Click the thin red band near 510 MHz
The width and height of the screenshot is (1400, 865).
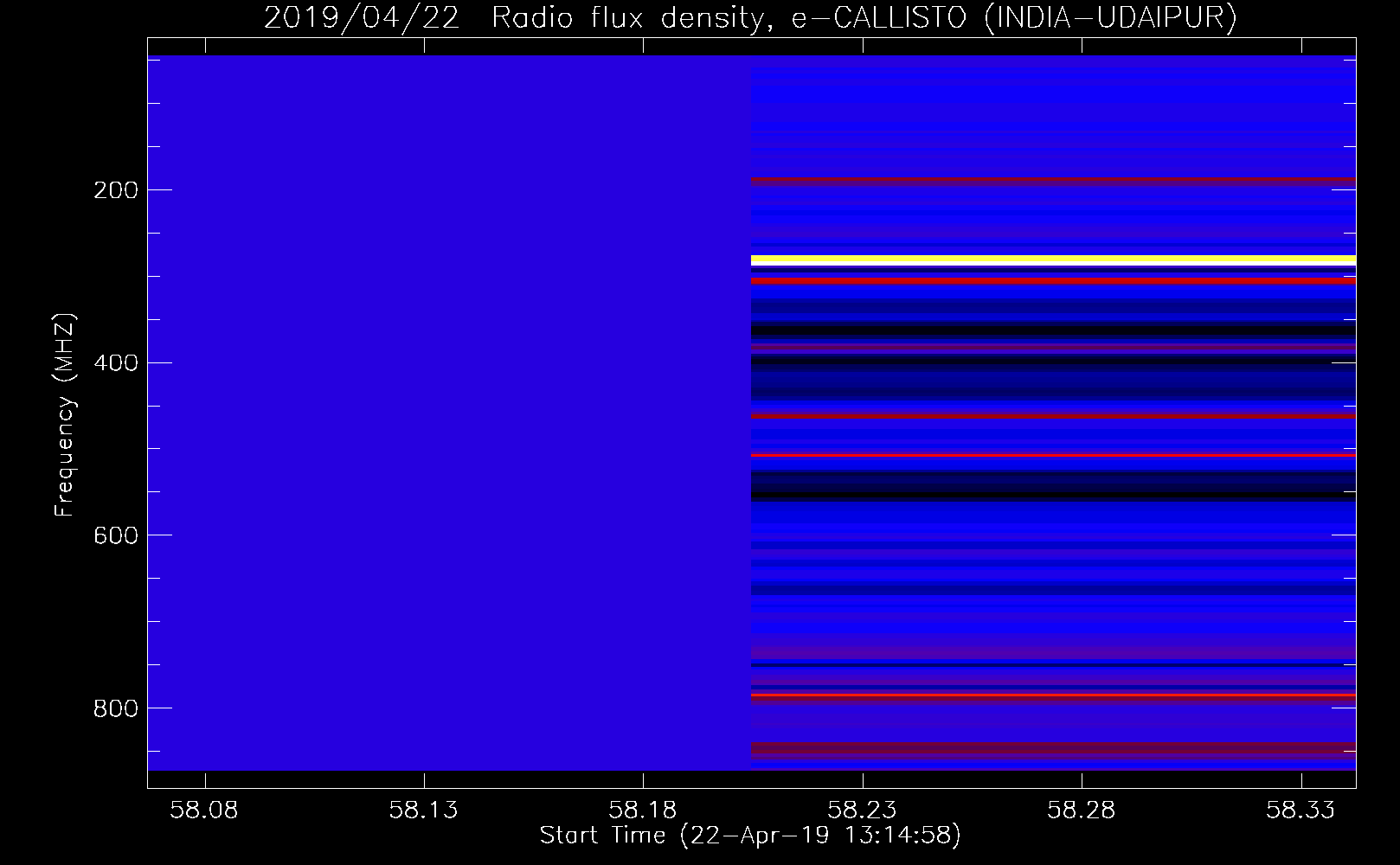pyautogui.click(x=1053, y=455)
